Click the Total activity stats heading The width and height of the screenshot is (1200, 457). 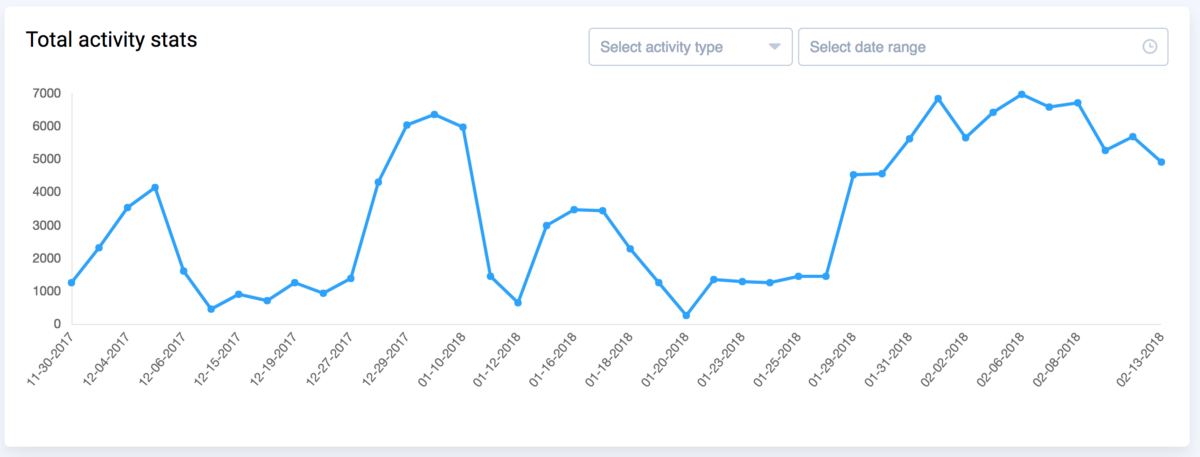pyautogui.click(x=111, y=41)
